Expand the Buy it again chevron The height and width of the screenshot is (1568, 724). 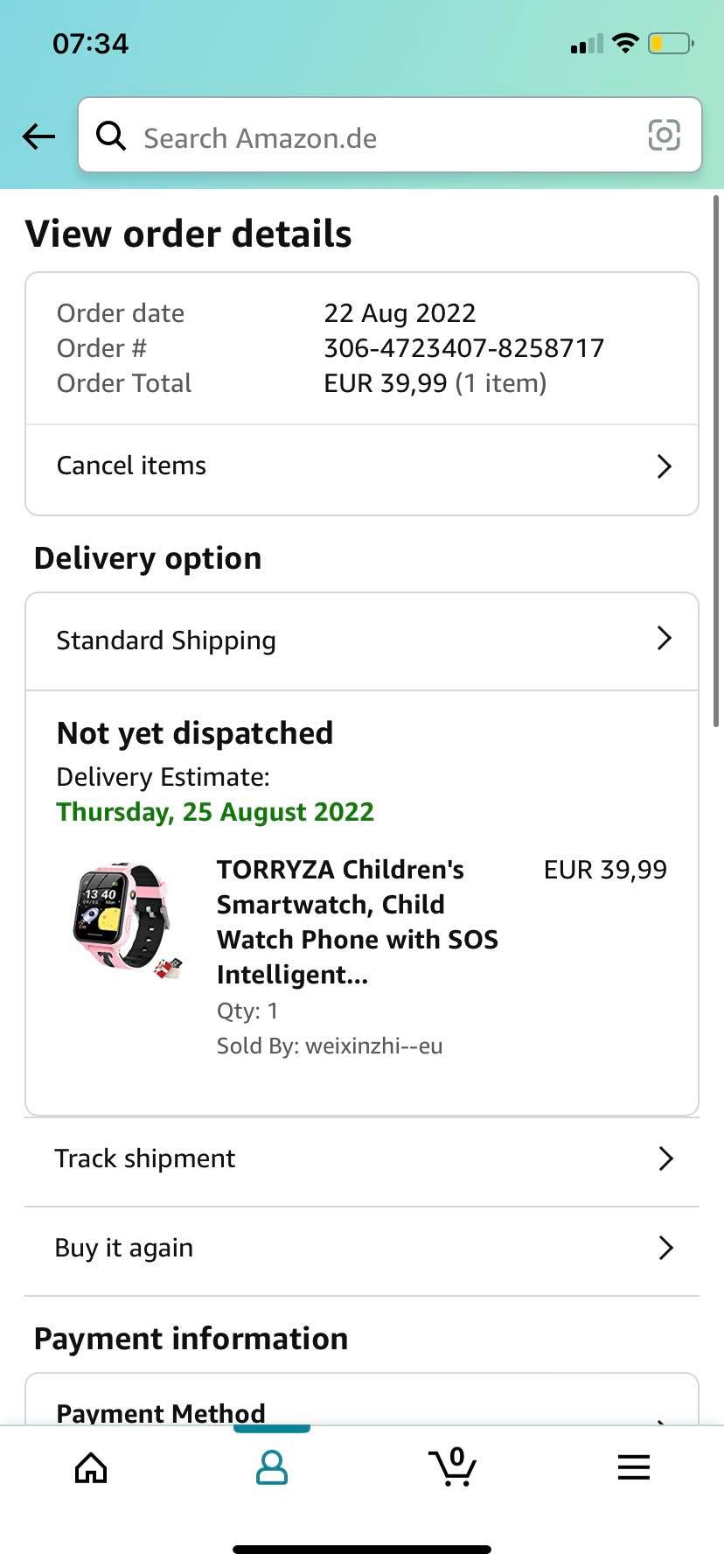[665, 1248]
